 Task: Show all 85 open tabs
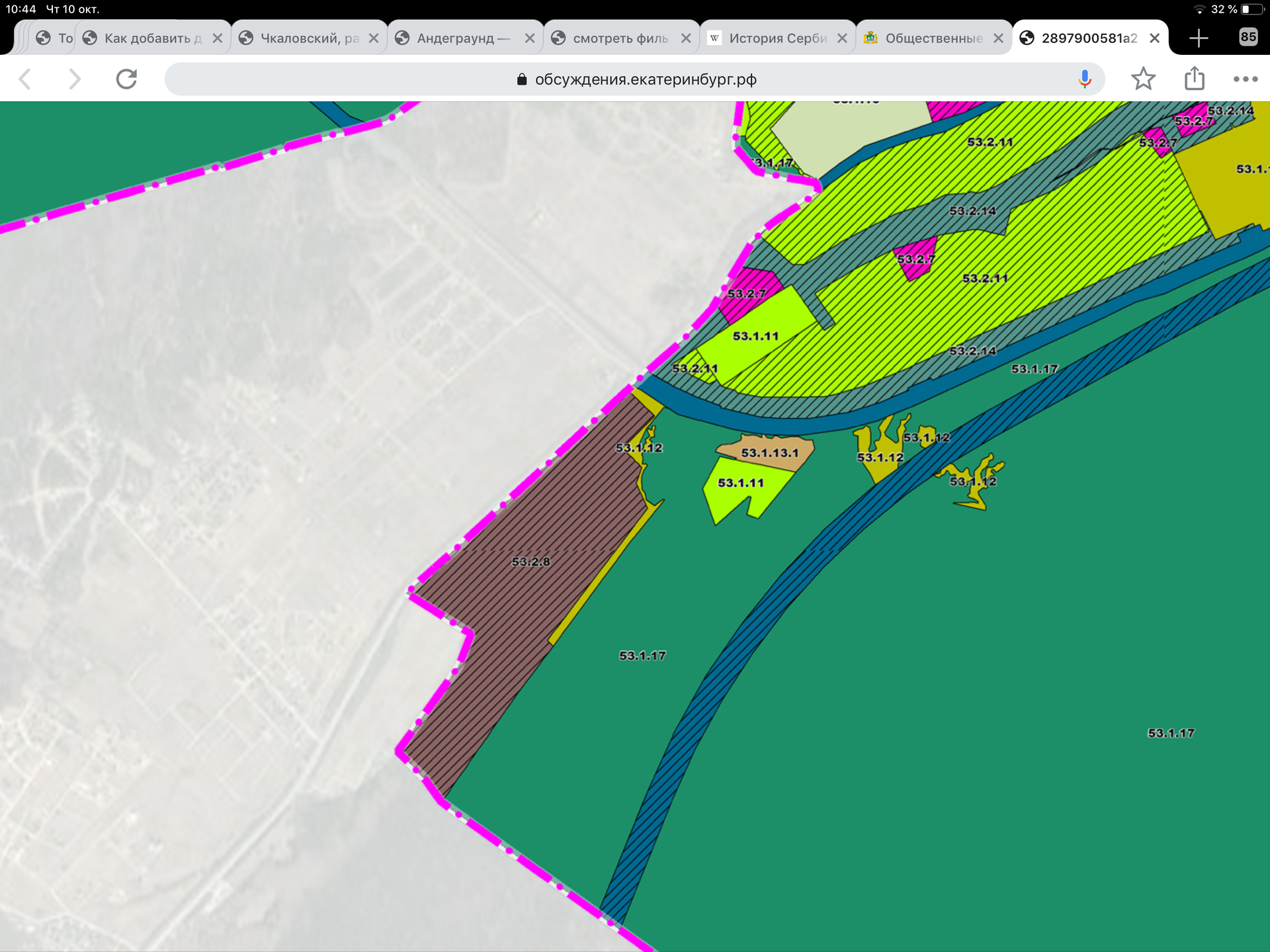(x=1248, y=38)
